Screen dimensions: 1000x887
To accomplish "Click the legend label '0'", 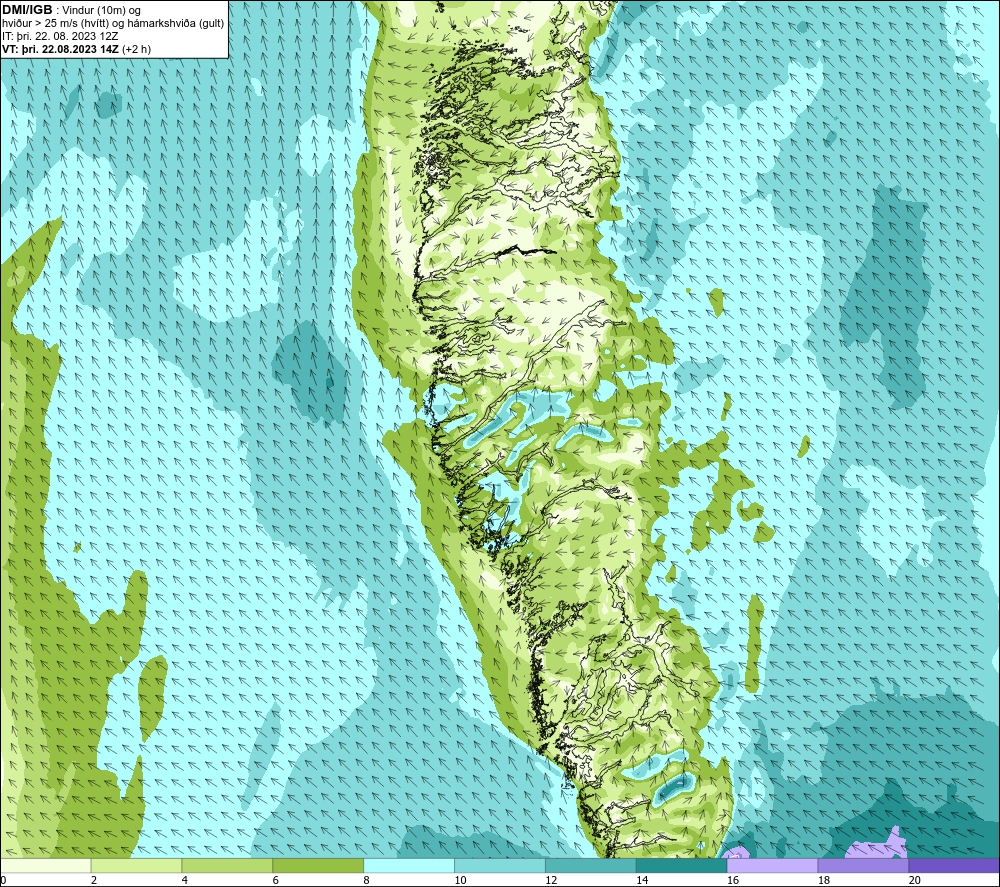I will 4,880.
